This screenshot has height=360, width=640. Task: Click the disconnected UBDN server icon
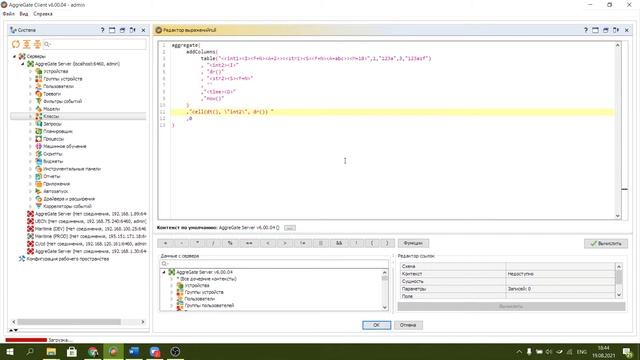[30, 221]
